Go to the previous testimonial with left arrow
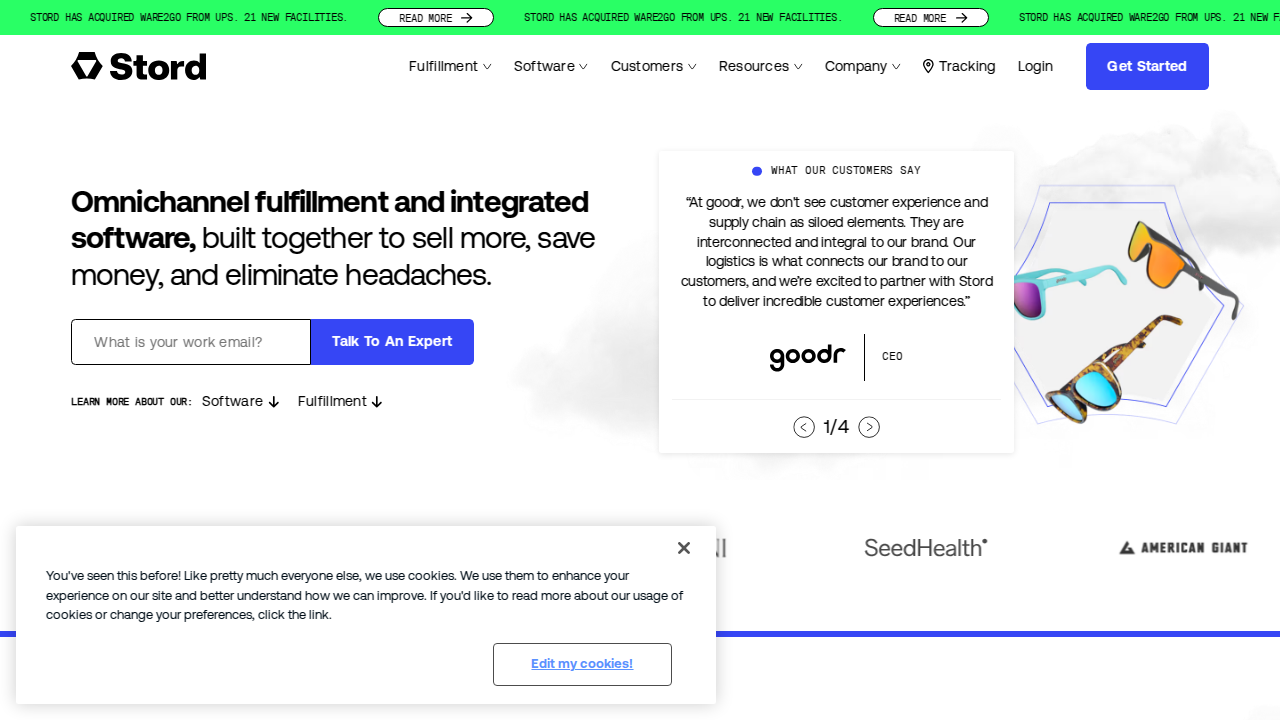Image resolution: width=1280 pixels, height=720 pixels. (x=804, y=427)
